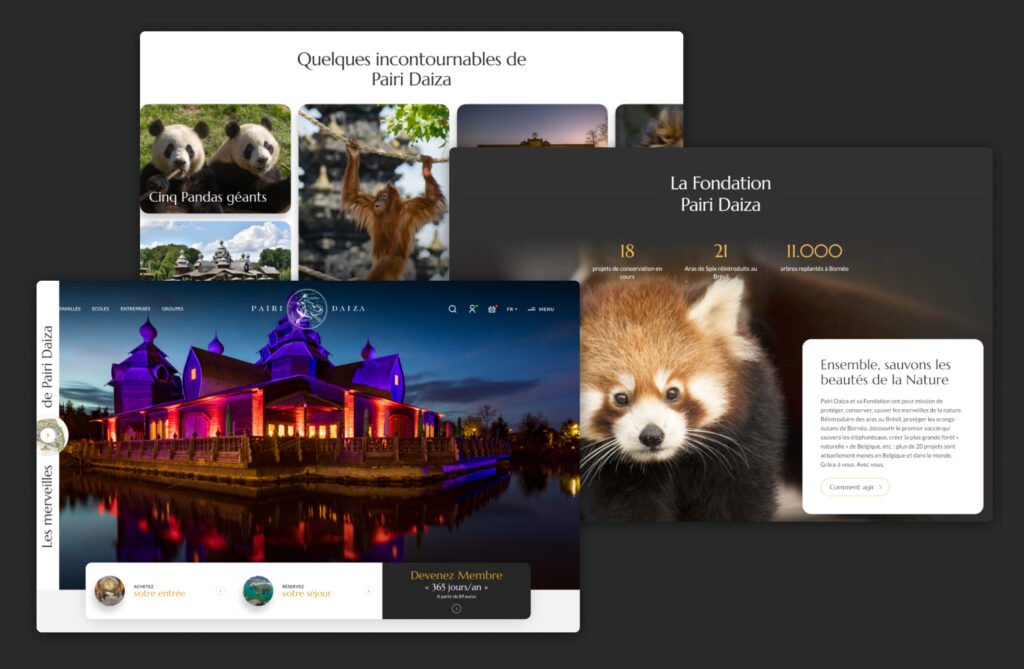
Task: Select the ECOLES nav item
Action: (x=101, y=308)
